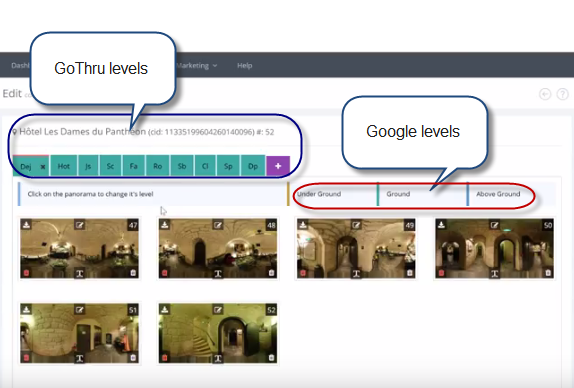Click the text label icon on panorama 50

pyautogui.click(x=495, y=273)
